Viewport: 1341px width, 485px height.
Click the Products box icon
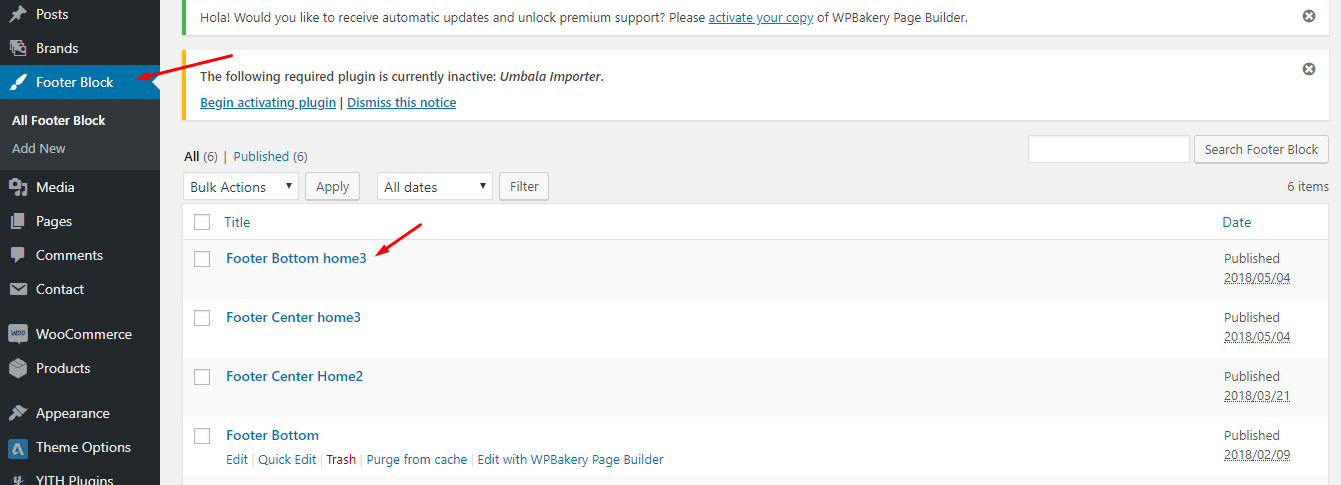pos(18,368)
